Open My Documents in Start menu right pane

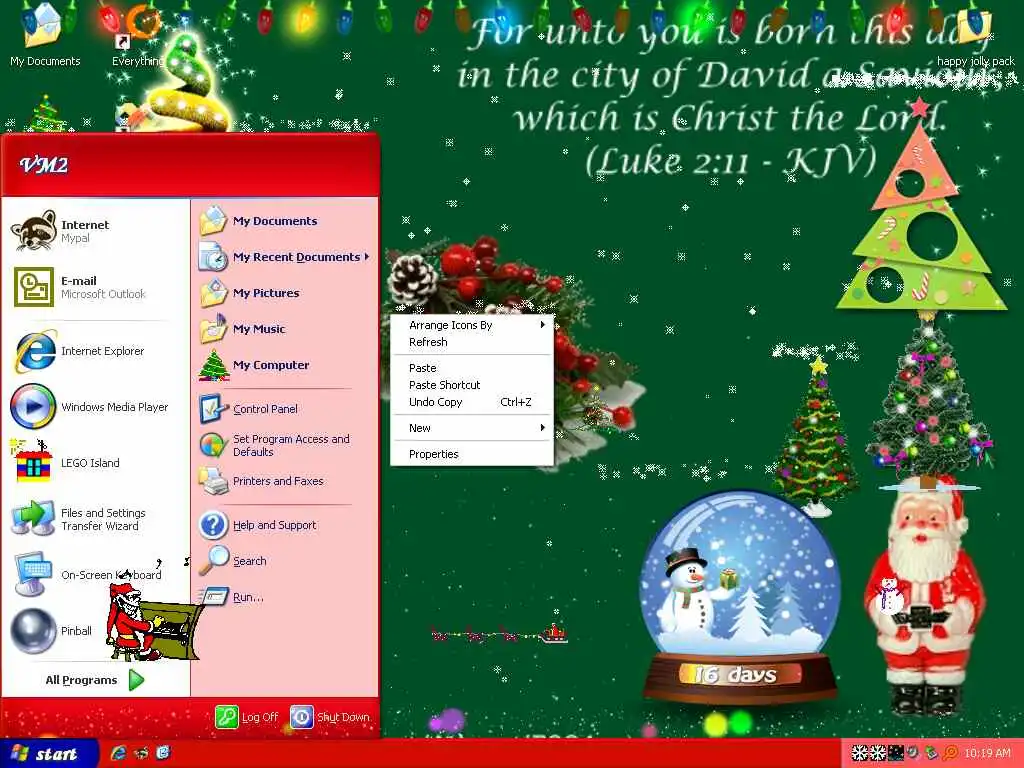[285, 221]
